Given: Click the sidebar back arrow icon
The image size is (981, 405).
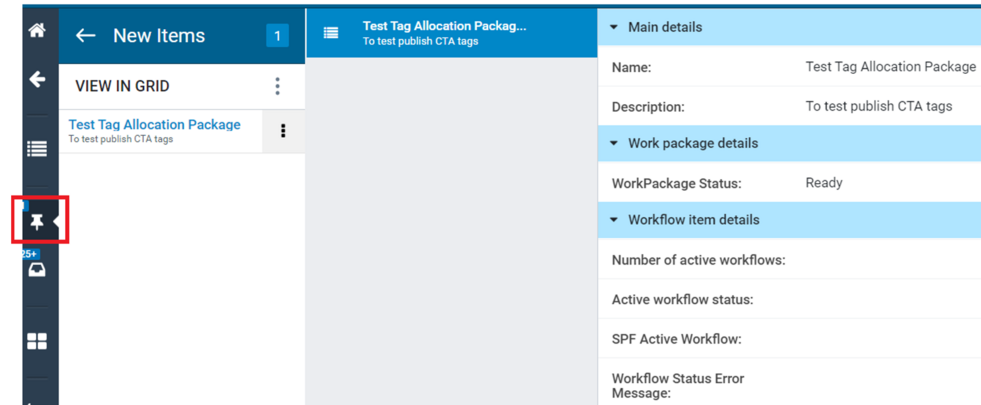Looking at the screenshot, I should 38,79.
